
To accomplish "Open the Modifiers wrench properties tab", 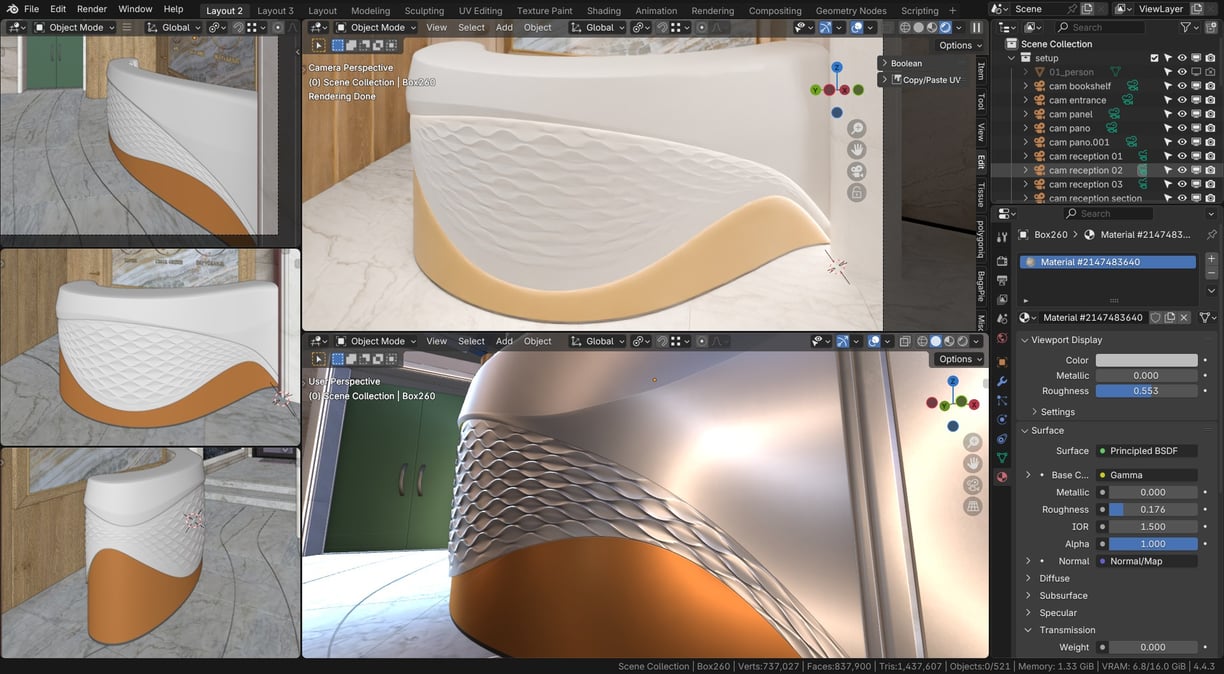I will click(1002, 381).
